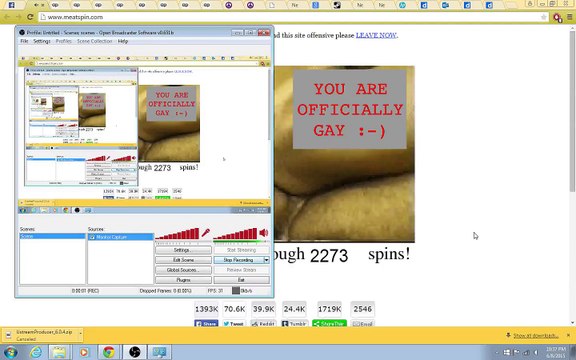Reload the page in Chrome
The height and width of the screenshot is (360, 576).
pos(30,17)
